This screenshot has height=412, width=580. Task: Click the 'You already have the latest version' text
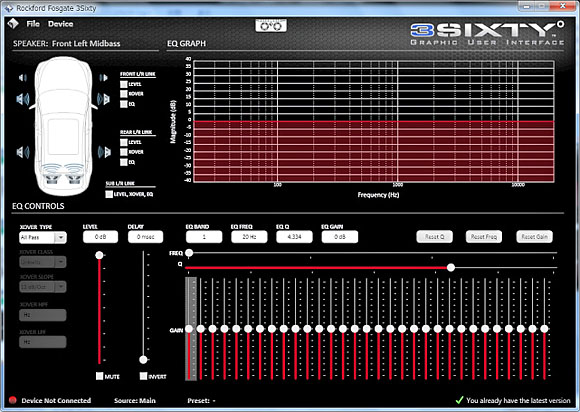coord(518,401)
